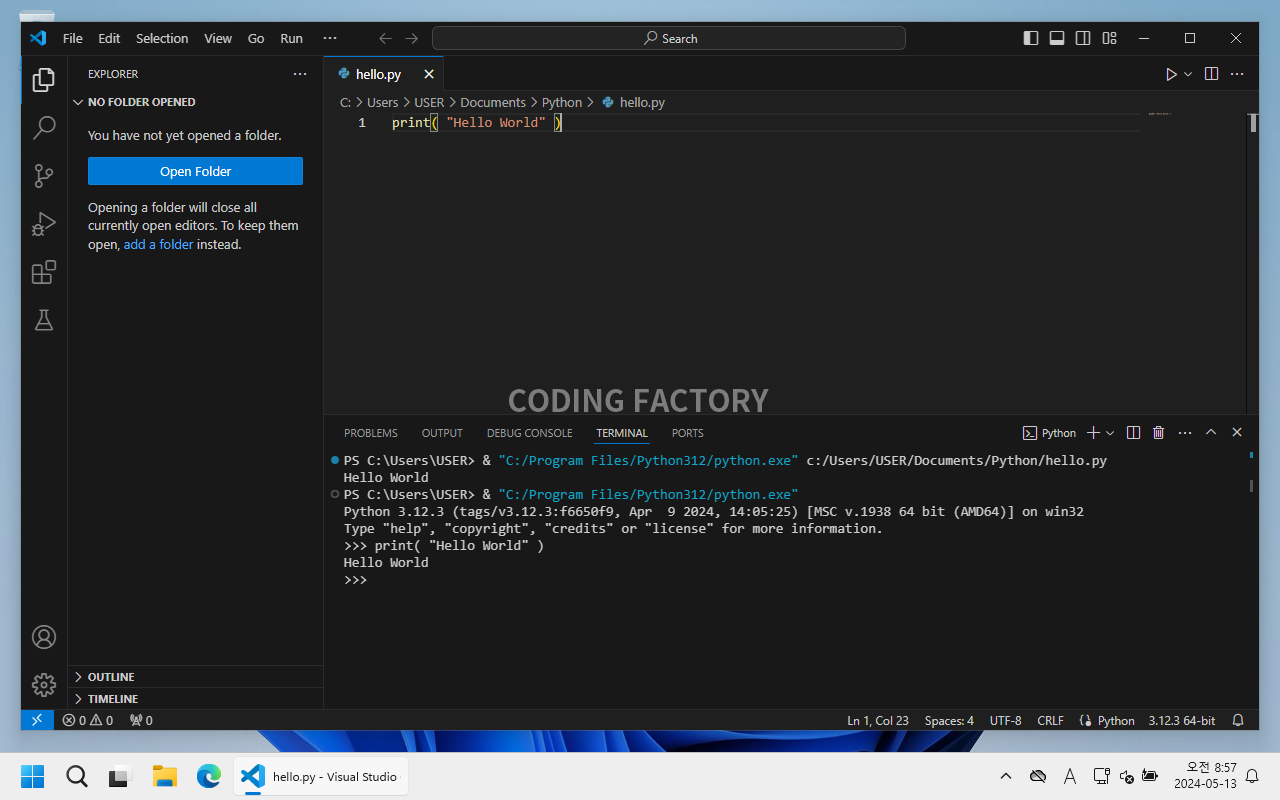Kill terminal using the trash icon
This screenshot has height=800, width=1280.
(x=1158, y=433)
